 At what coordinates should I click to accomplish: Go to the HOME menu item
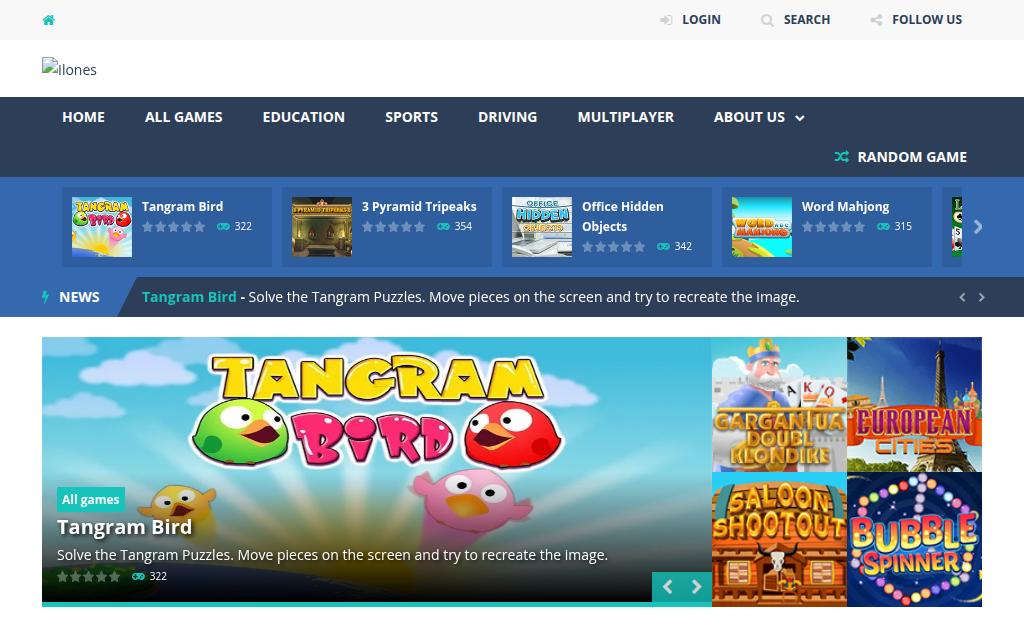pyautogui.click(x=83, y=117)
